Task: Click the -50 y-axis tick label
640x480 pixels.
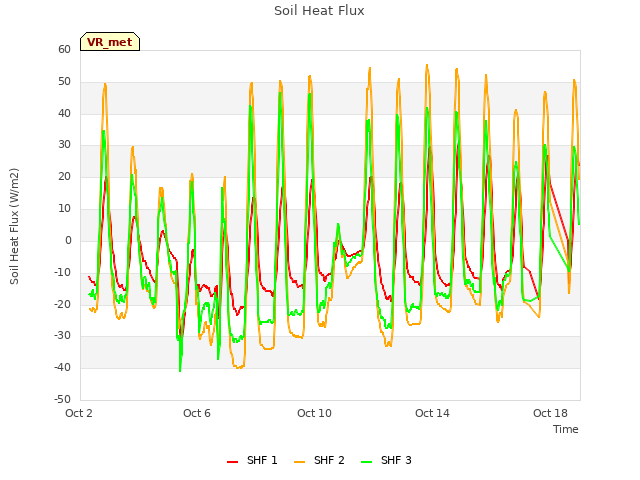Action: coord(62,399)
